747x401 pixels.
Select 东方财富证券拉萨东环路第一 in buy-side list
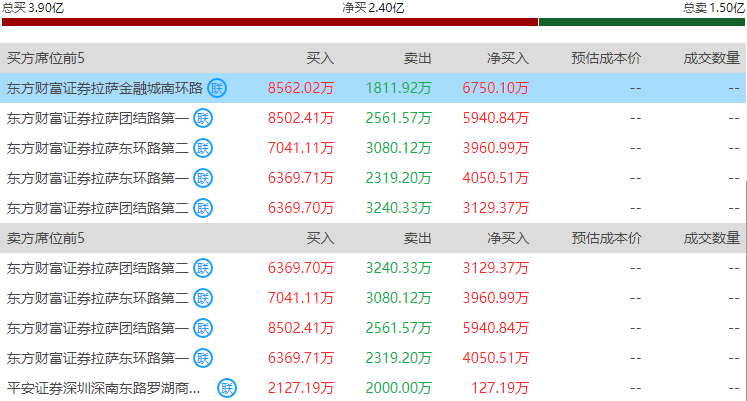(98, 178)
